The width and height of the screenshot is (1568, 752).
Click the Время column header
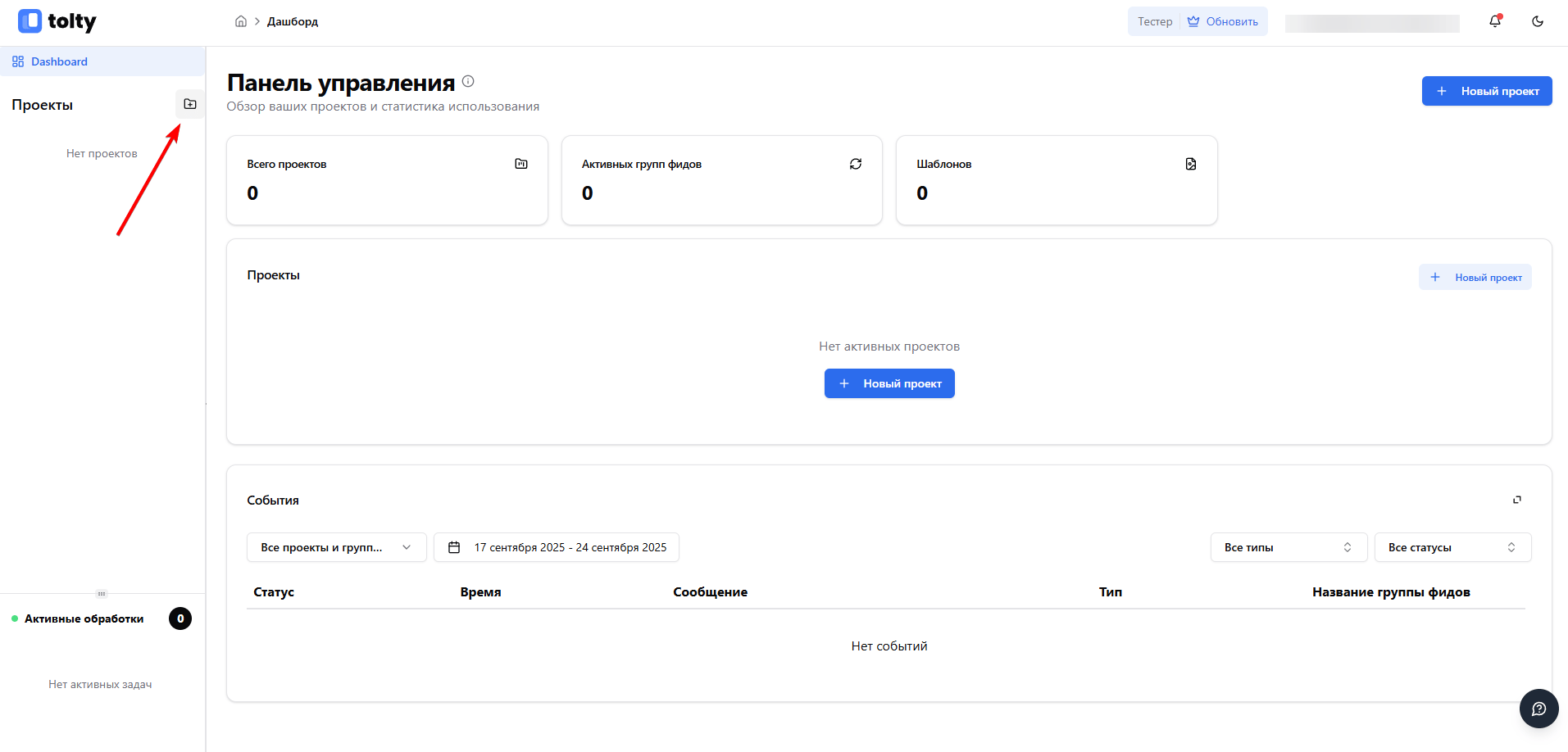click(480, 591)
